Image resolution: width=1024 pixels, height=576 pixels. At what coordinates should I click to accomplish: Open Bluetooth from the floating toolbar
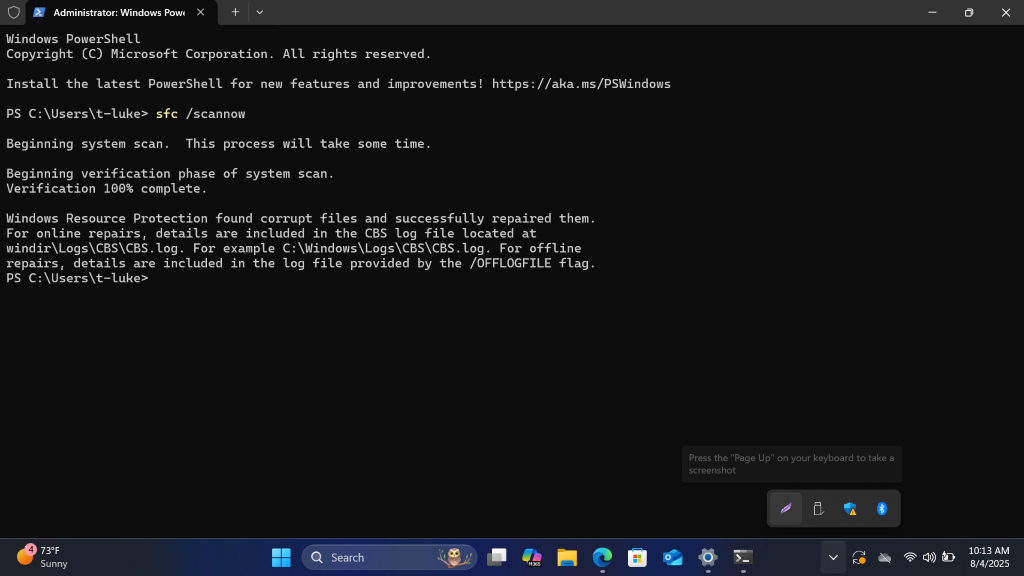[882, 508]
